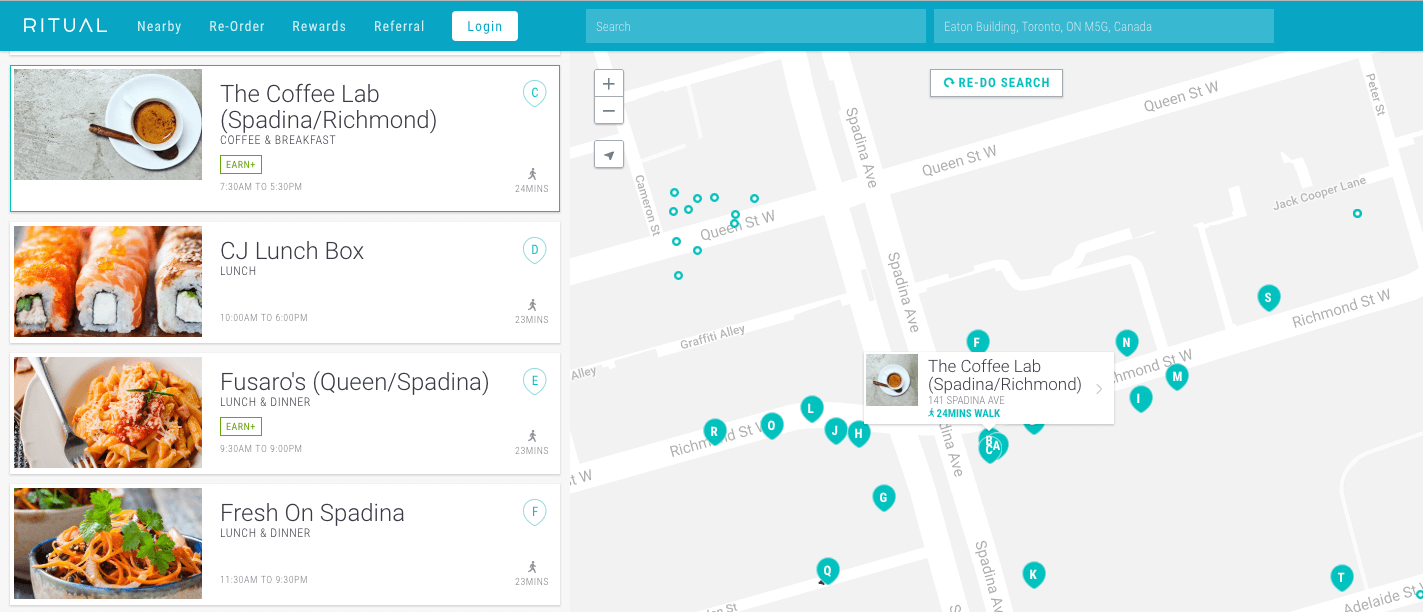Select map marker H

859,434
